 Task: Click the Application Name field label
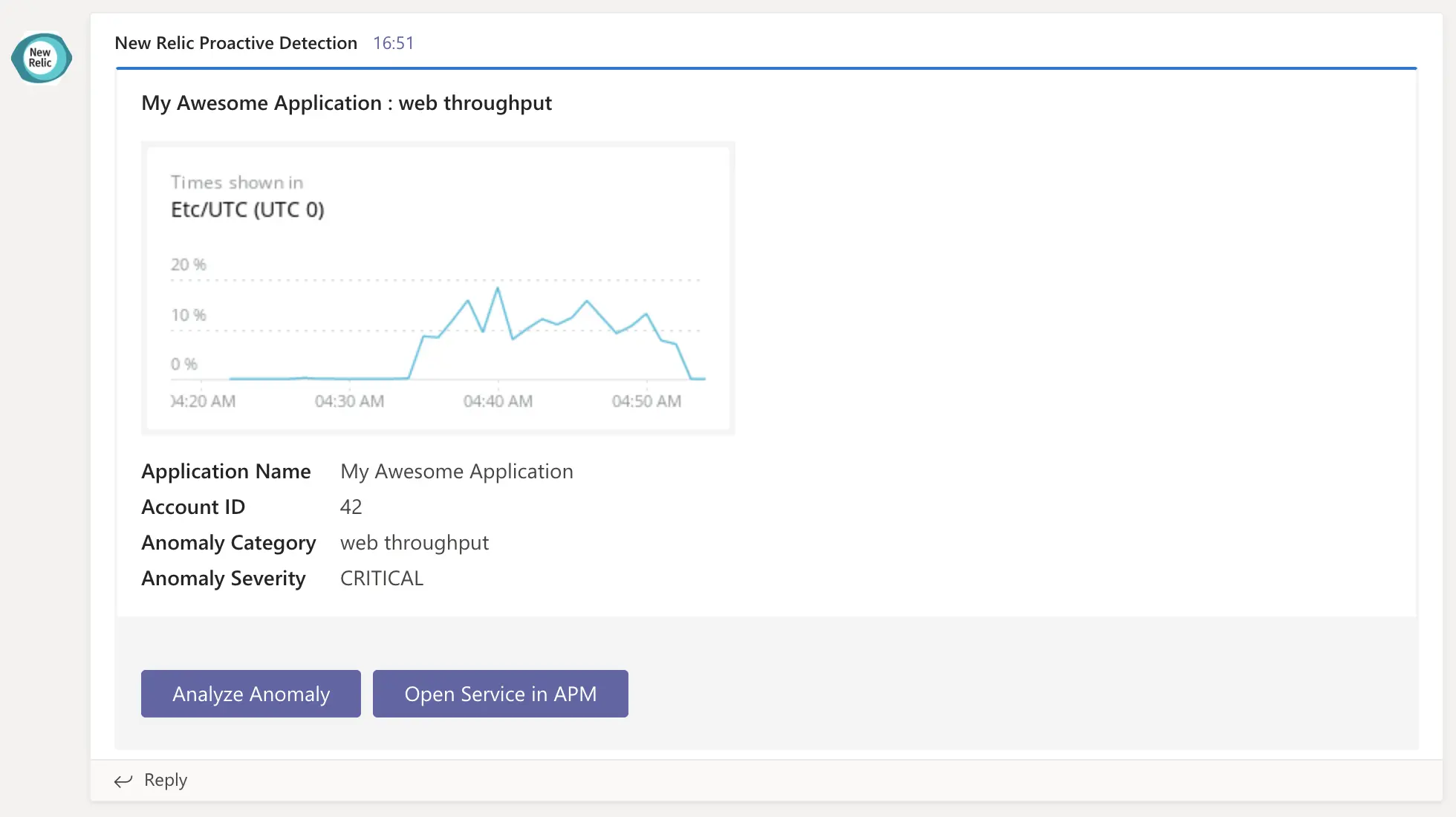coord(226,471)
